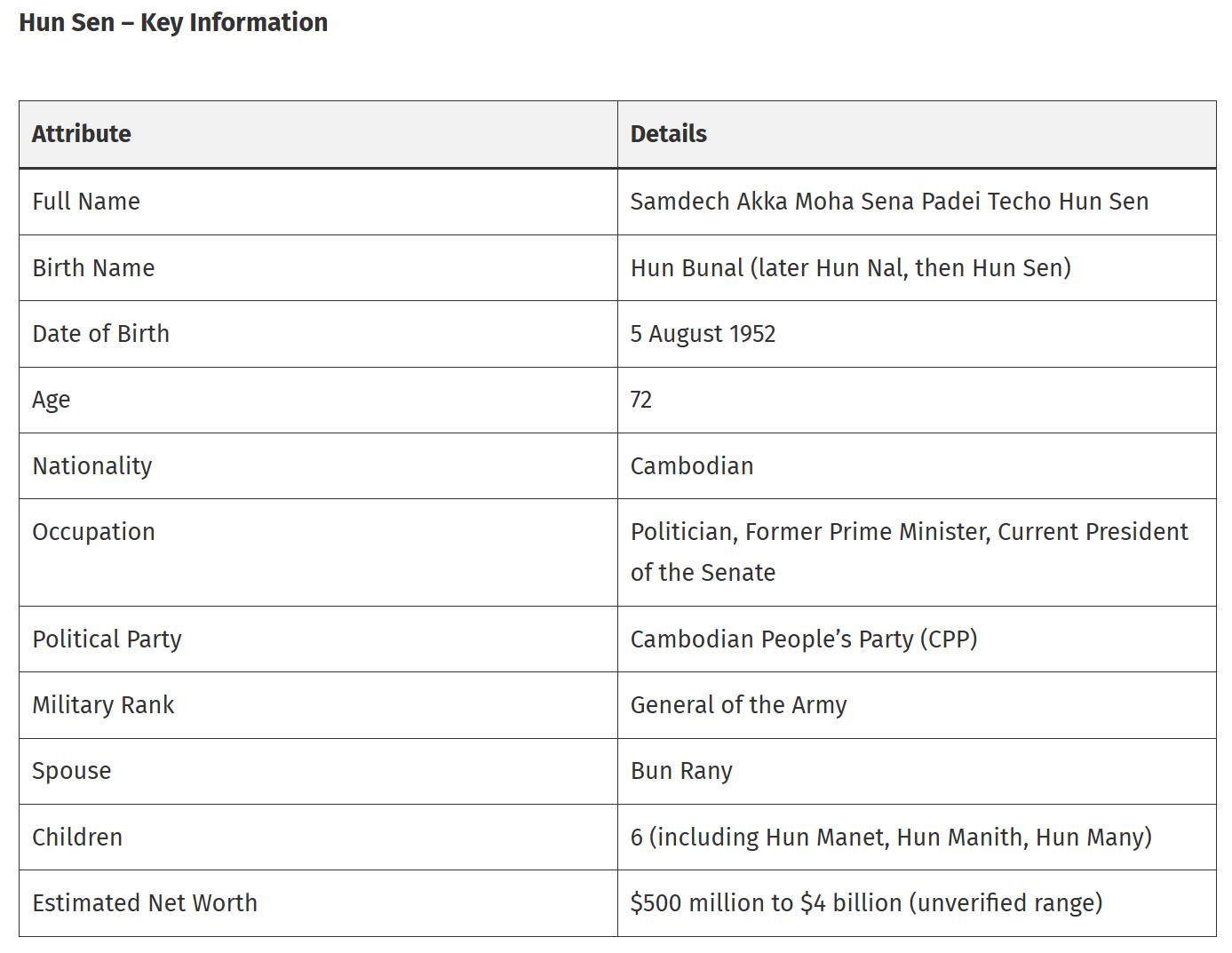Click the Date of Birth label
Viewport: 1232px width, 953px height.
(100, 334)
